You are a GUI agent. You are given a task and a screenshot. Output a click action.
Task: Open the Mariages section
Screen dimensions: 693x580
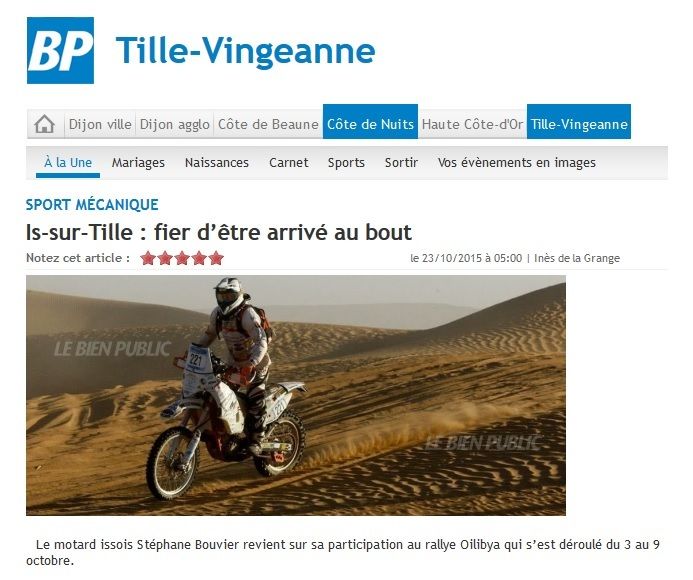point(138,163)
